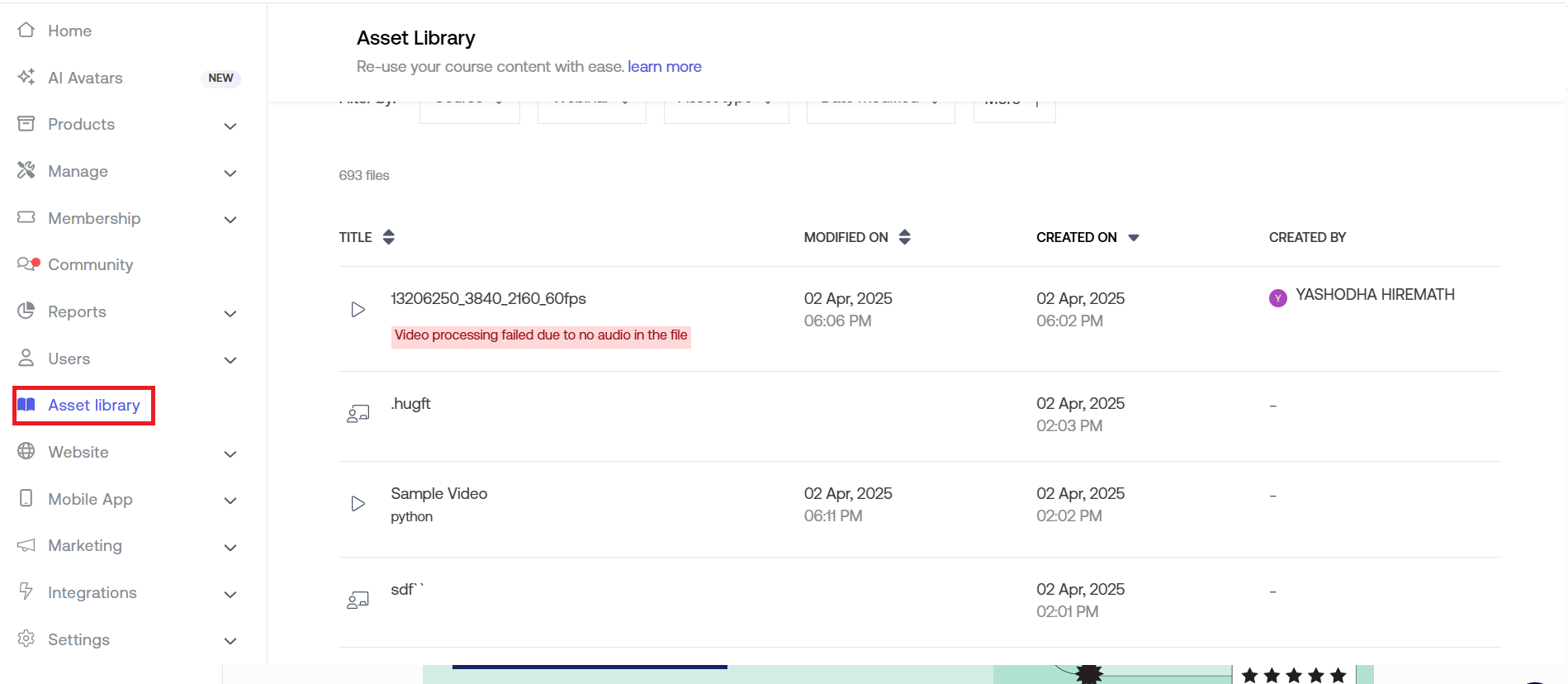Click the AI Avatars sparkle icon
1568x684 pixels.
(x=26, y=77)
